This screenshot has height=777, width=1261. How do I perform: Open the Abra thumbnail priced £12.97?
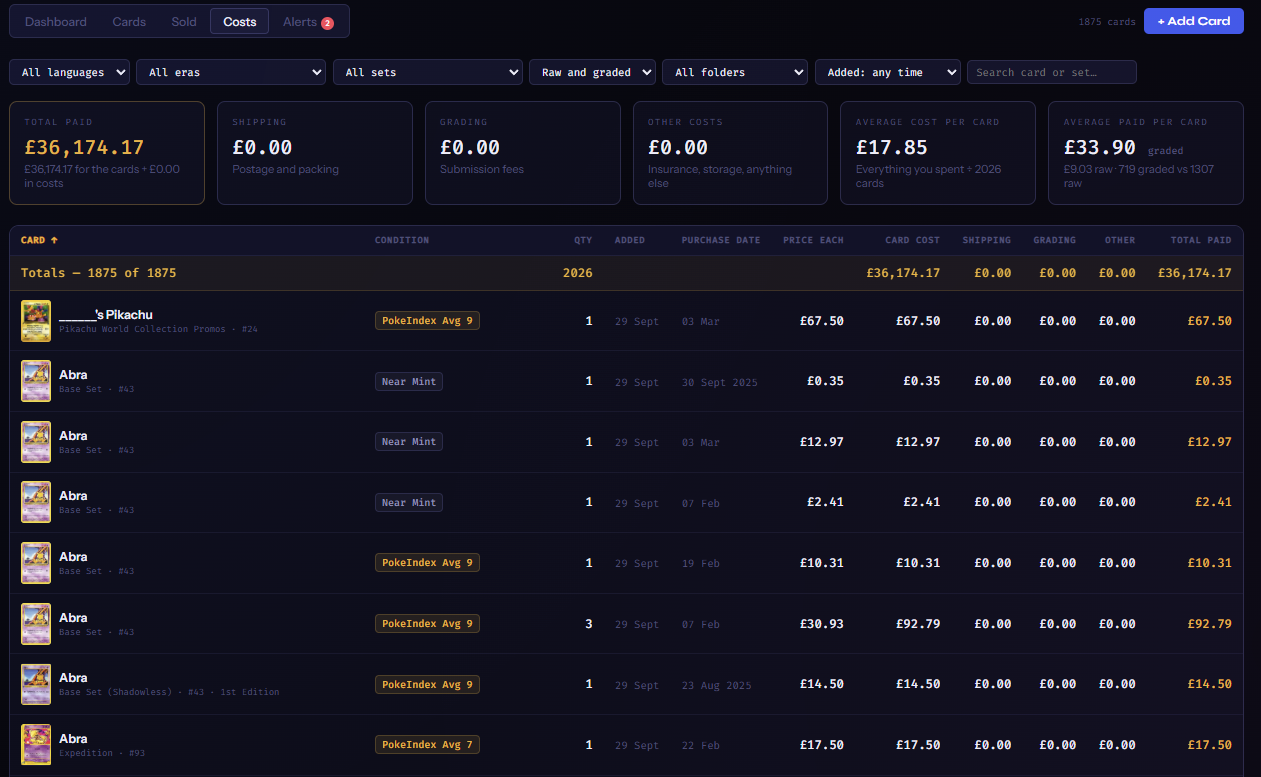(x=36, y=442)
